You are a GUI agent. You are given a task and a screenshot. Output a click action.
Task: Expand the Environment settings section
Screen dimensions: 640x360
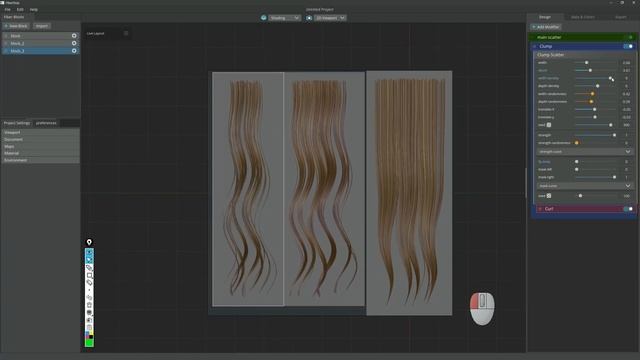(x=40, y=160)
